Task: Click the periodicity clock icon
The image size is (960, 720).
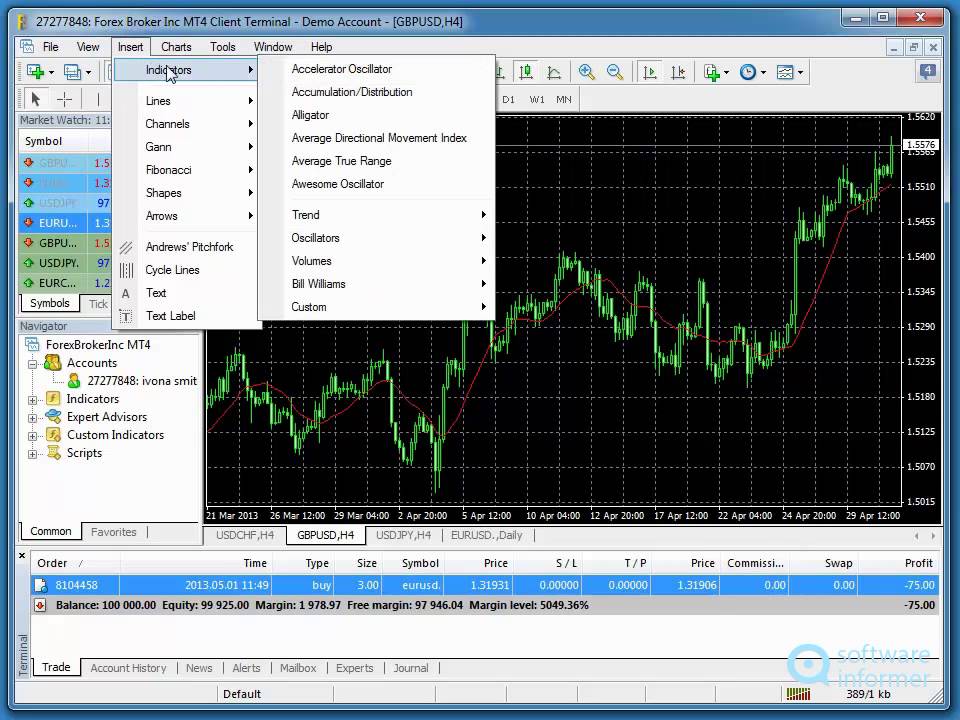Action: tap(748, 72)
